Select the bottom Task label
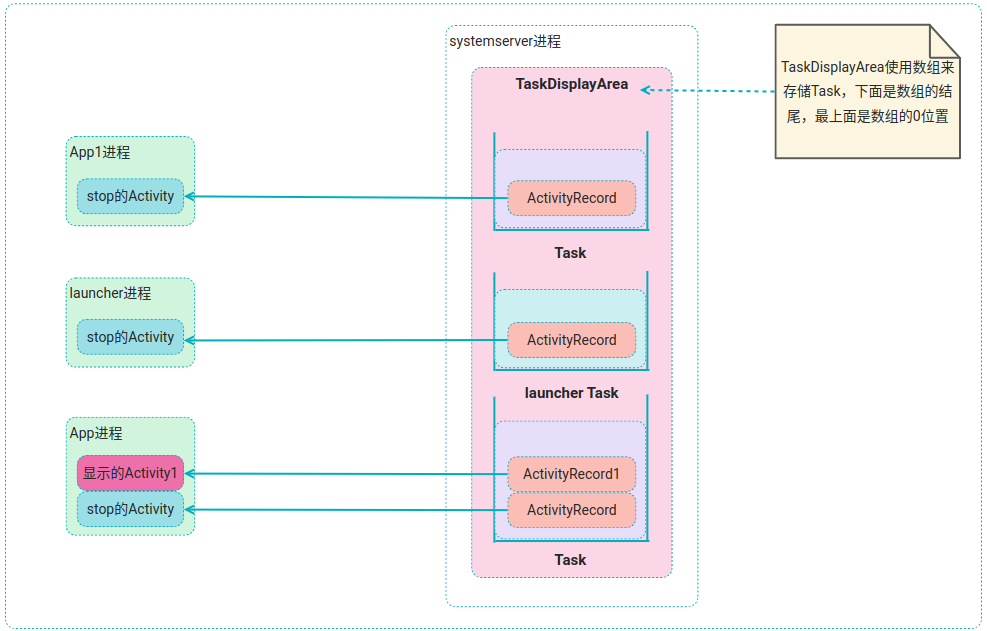987x631 pixels. [570, 559]
